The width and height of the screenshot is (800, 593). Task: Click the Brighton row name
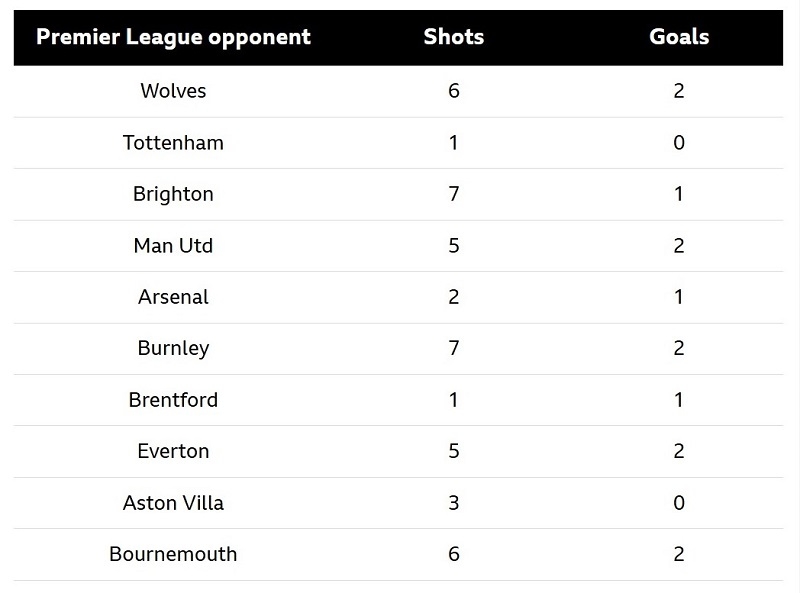pos(173,194)
